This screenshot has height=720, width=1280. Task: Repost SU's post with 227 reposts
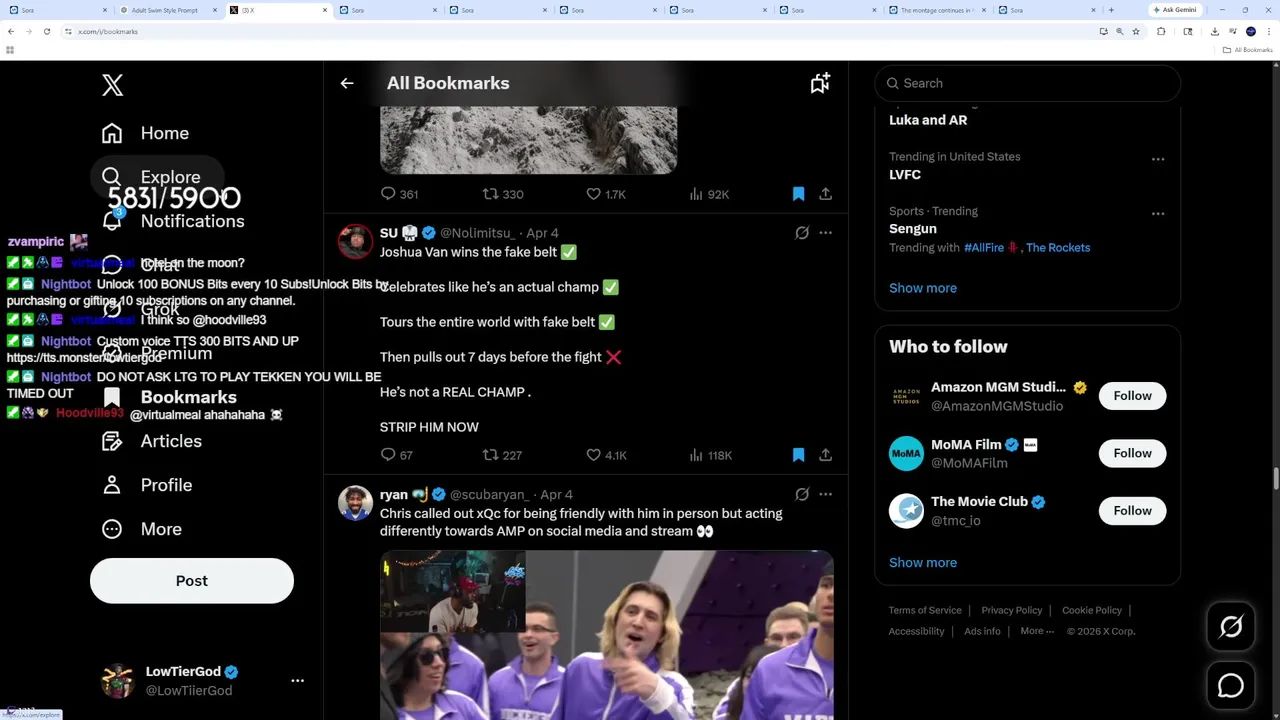coord(502,455)
